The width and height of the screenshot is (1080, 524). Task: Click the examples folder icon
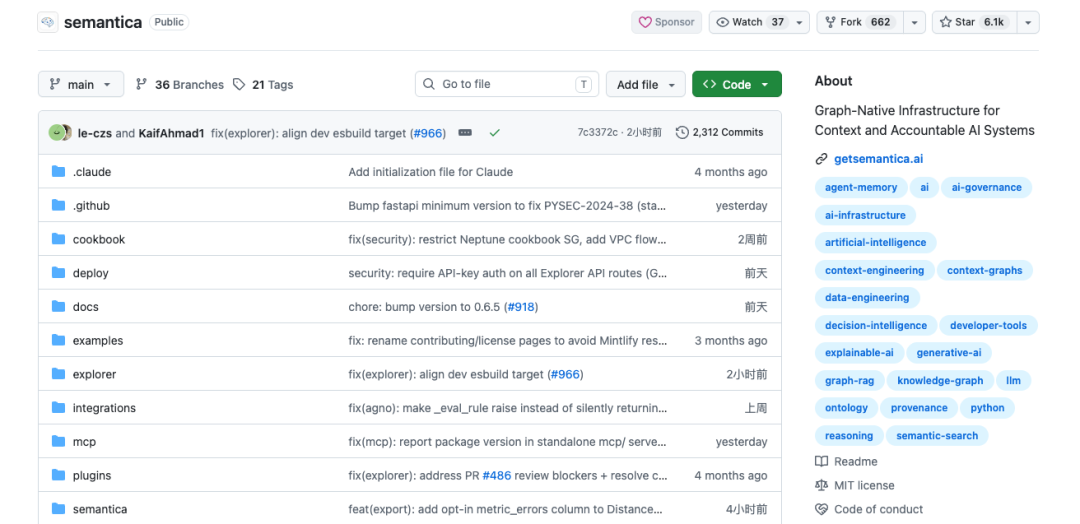click(59, 340)
